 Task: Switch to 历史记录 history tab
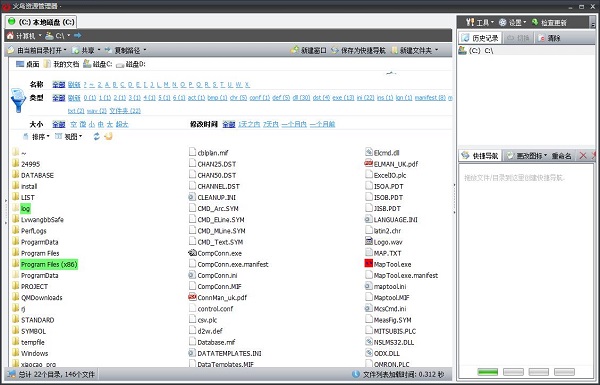pos(480,38)
